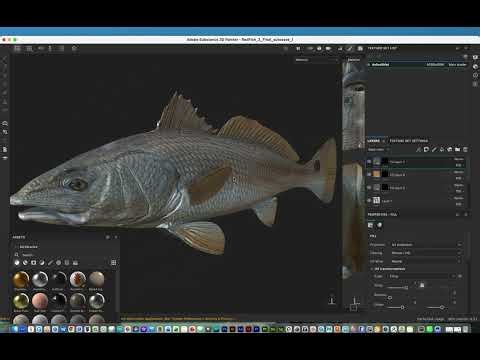Image resolution: width=480 pixels, height=360 pixels.
Task: Create a folder group in Layers panel
Action: pyautogui.click(x=458, y=150)
